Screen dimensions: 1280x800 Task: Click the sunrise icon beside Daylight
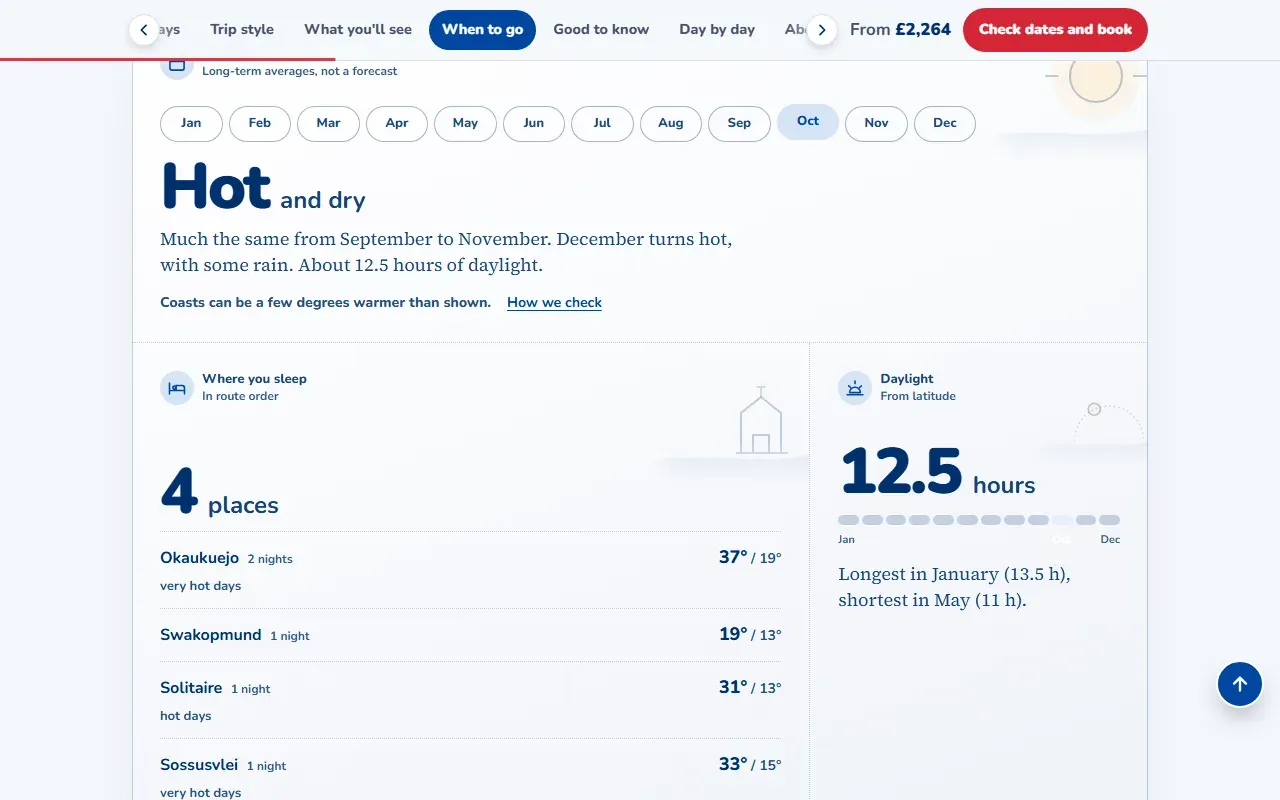point(855,387)
